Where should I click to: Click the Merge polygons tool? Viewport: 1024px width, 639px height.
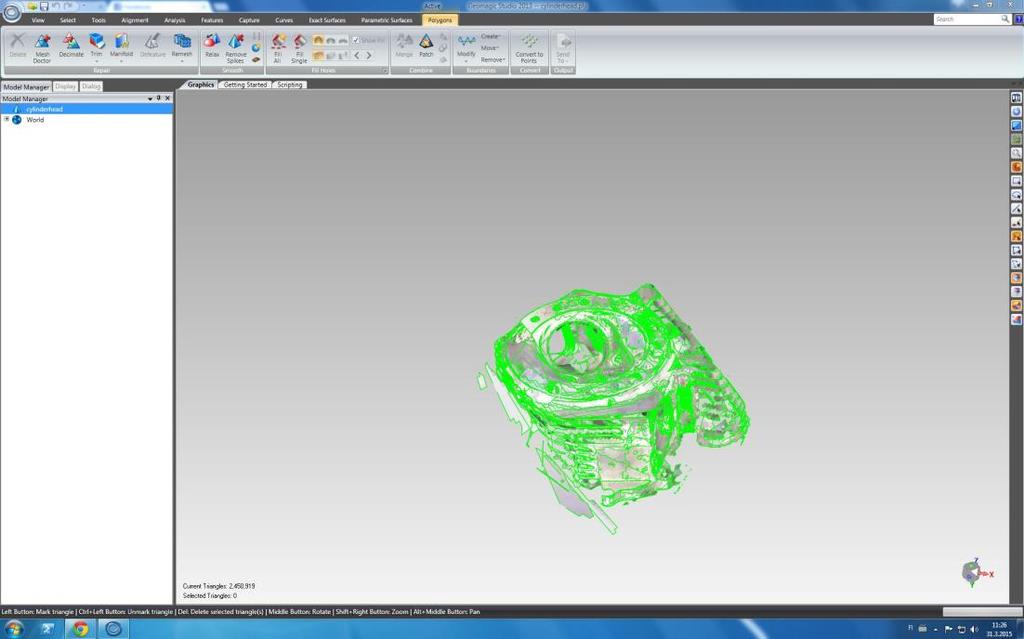[404, 46]
